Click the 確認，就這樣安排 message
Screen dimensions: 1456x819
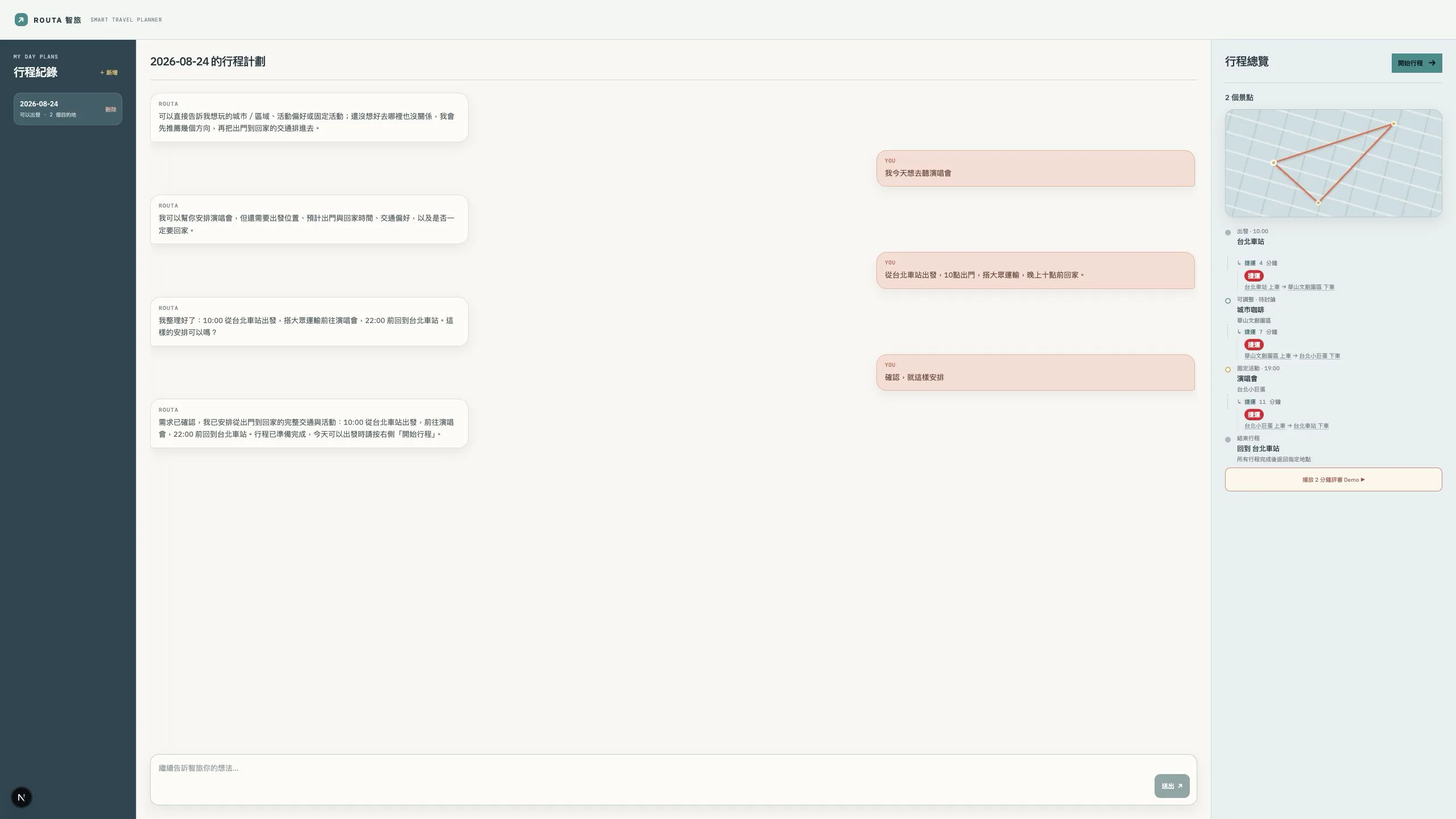pyautogui.click(x=1035, y=373)
